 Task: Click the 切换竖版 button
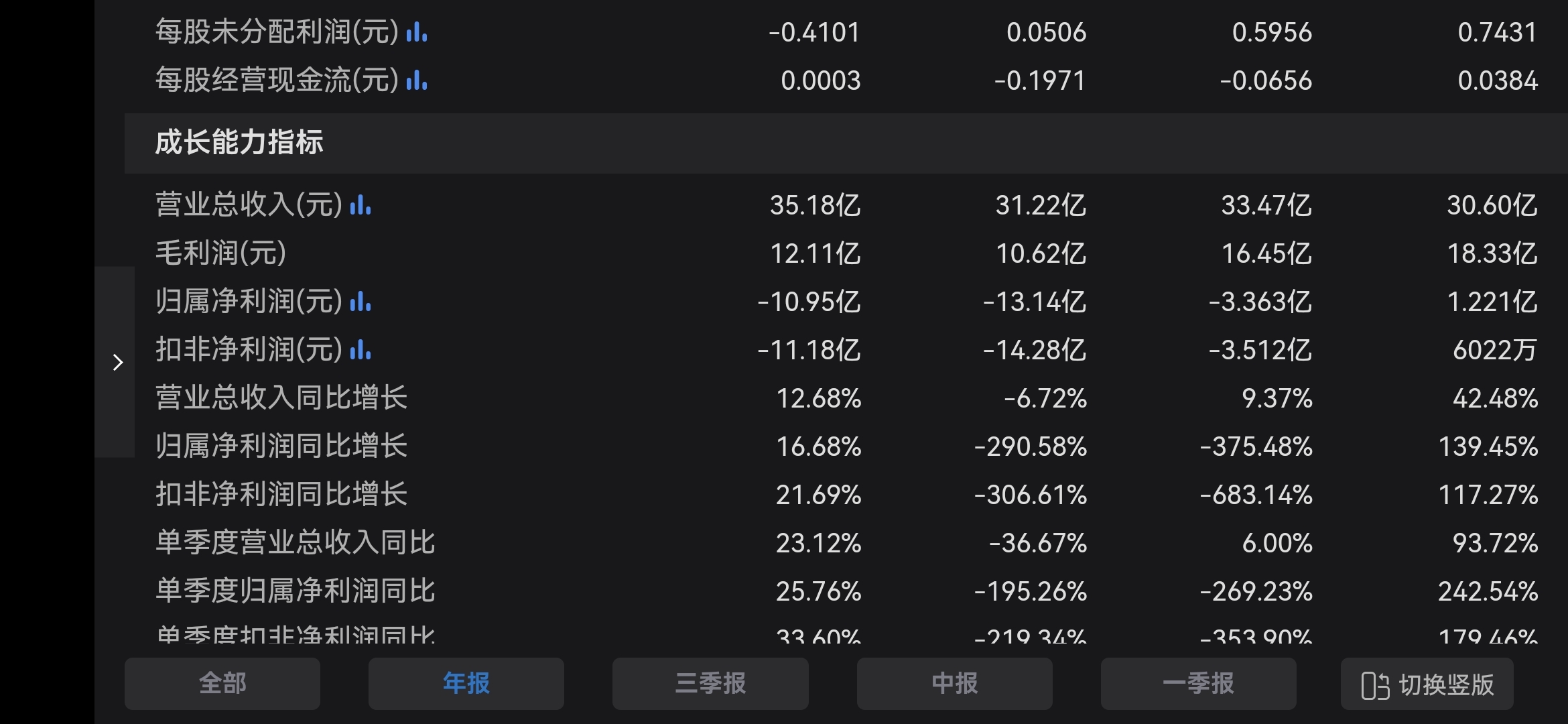[1427, 684]
